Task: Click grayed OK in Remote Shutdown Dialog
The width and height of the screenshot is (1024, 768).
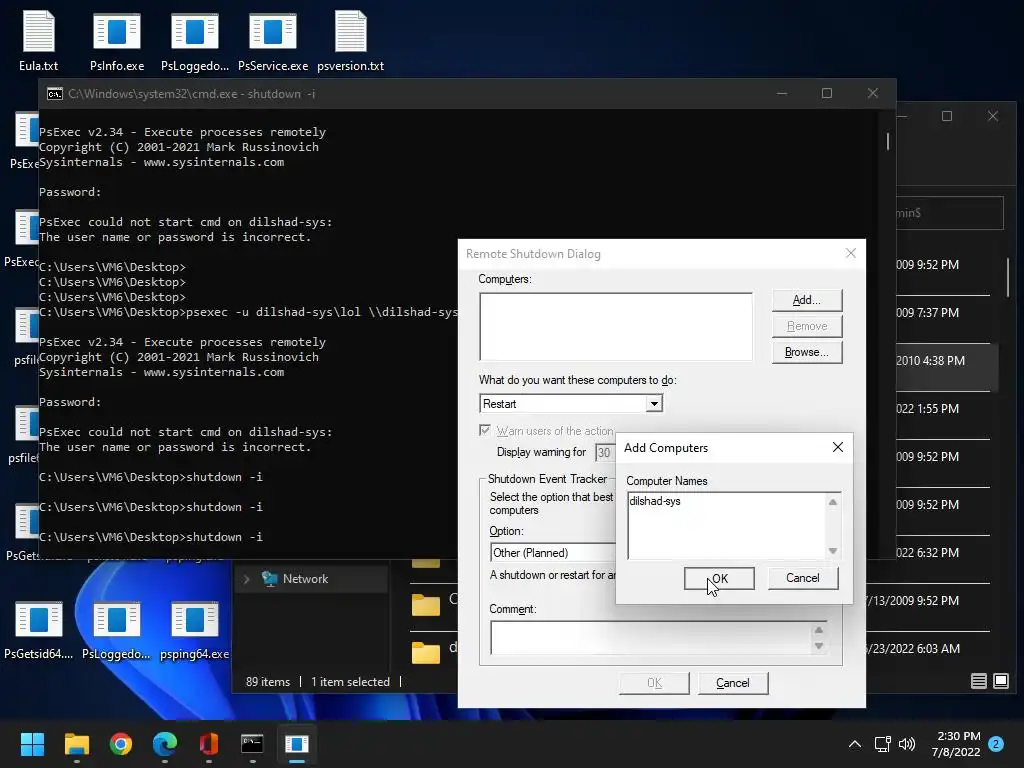Action: (x=654, y=683)
